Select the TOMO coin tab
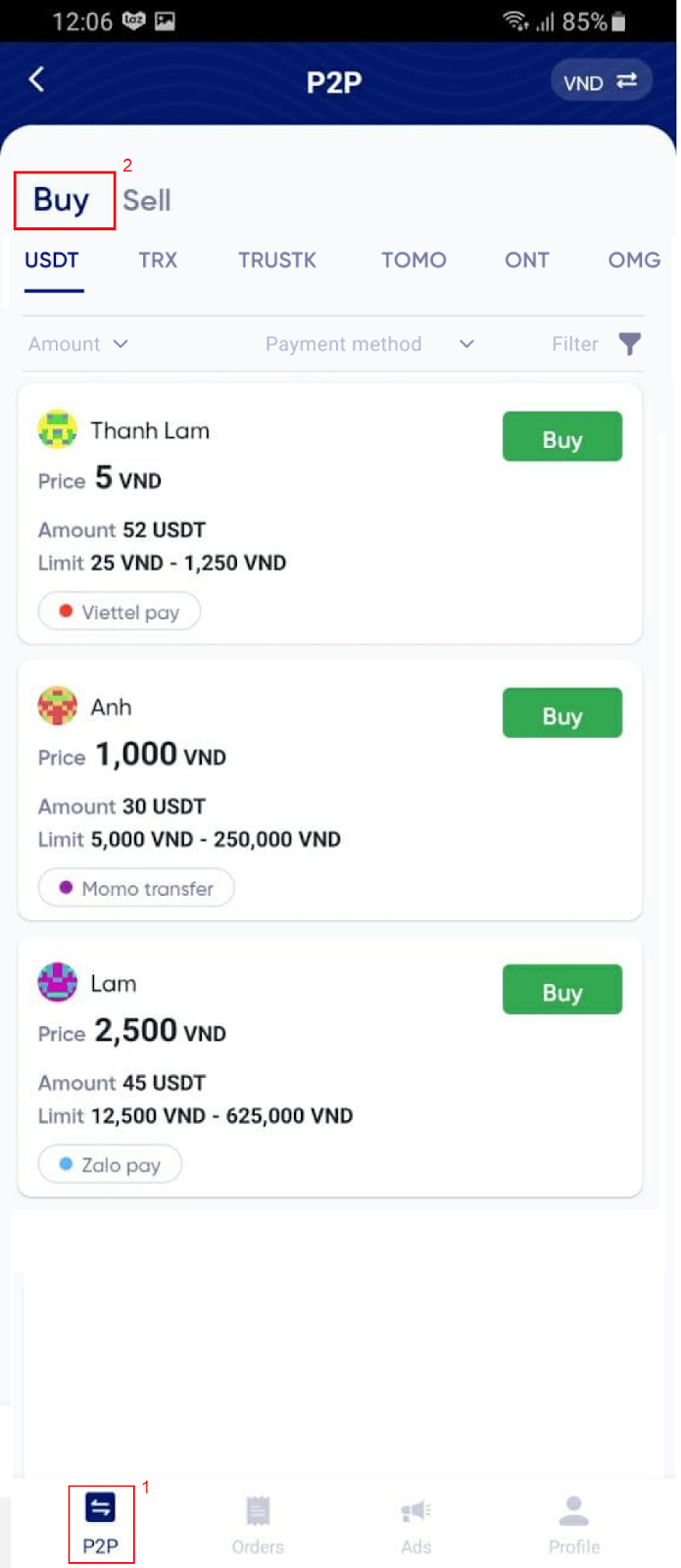The height and width of the screenshot is (1568, 681). [413, 260]
